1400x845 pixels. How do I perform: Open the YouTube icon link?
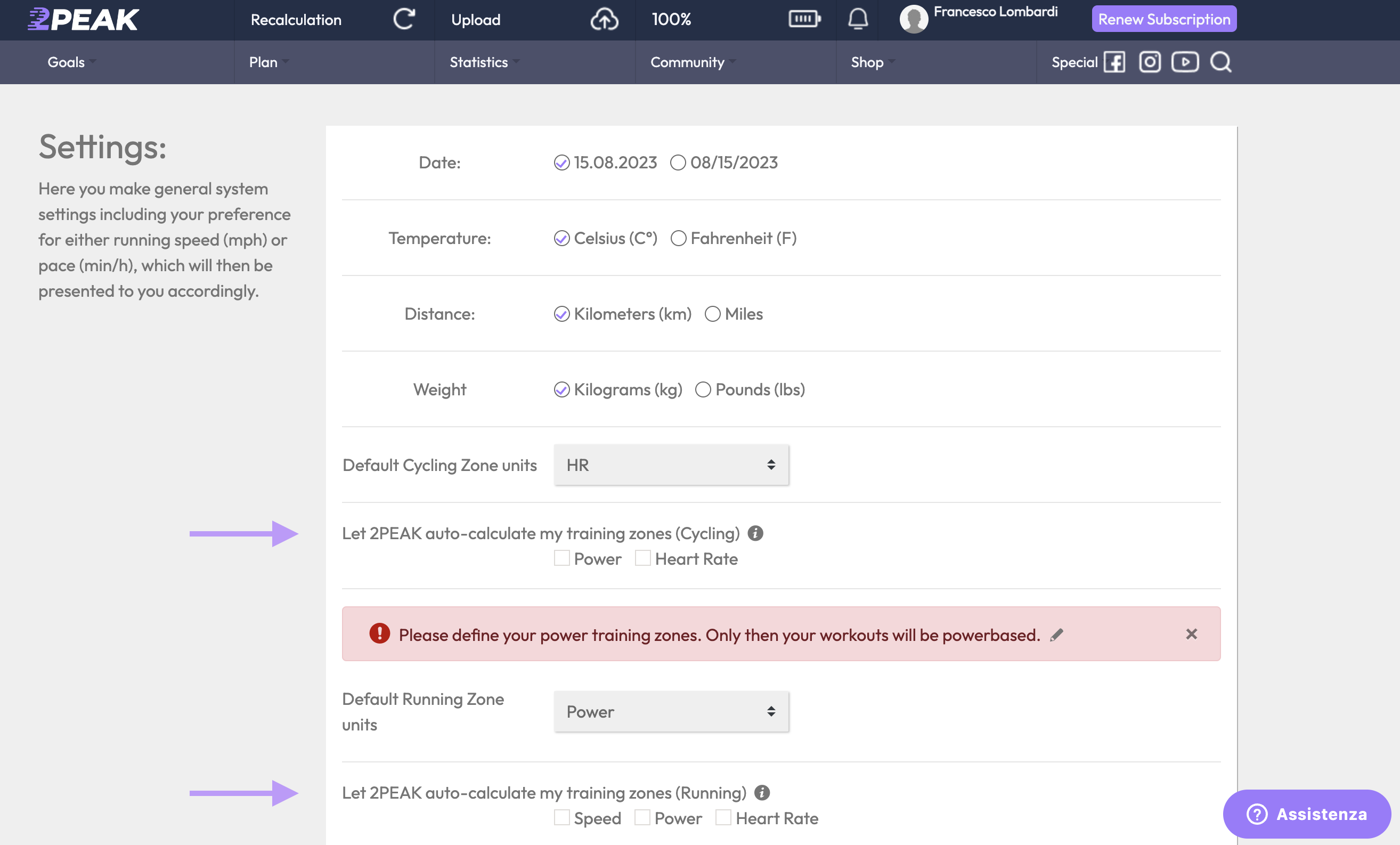point(1185,62)
